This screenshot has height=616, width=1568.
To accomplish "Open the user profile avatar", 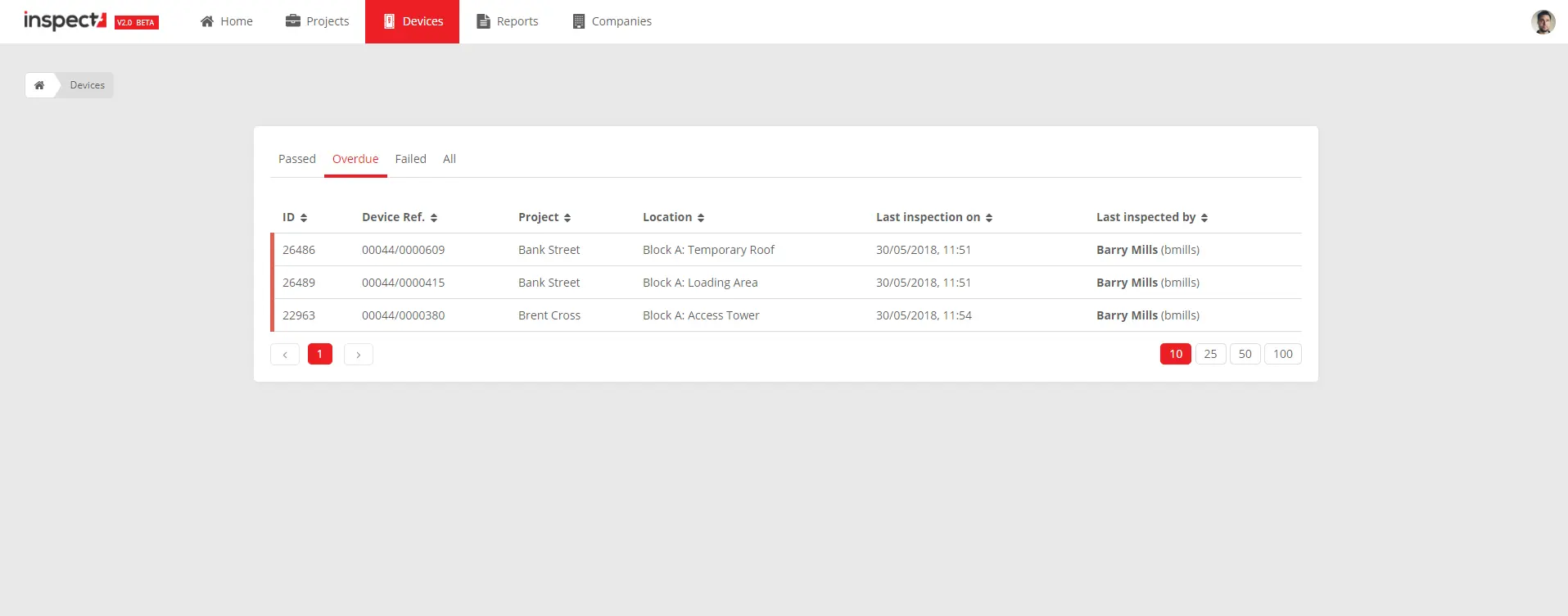I will tap(1543, 22).
